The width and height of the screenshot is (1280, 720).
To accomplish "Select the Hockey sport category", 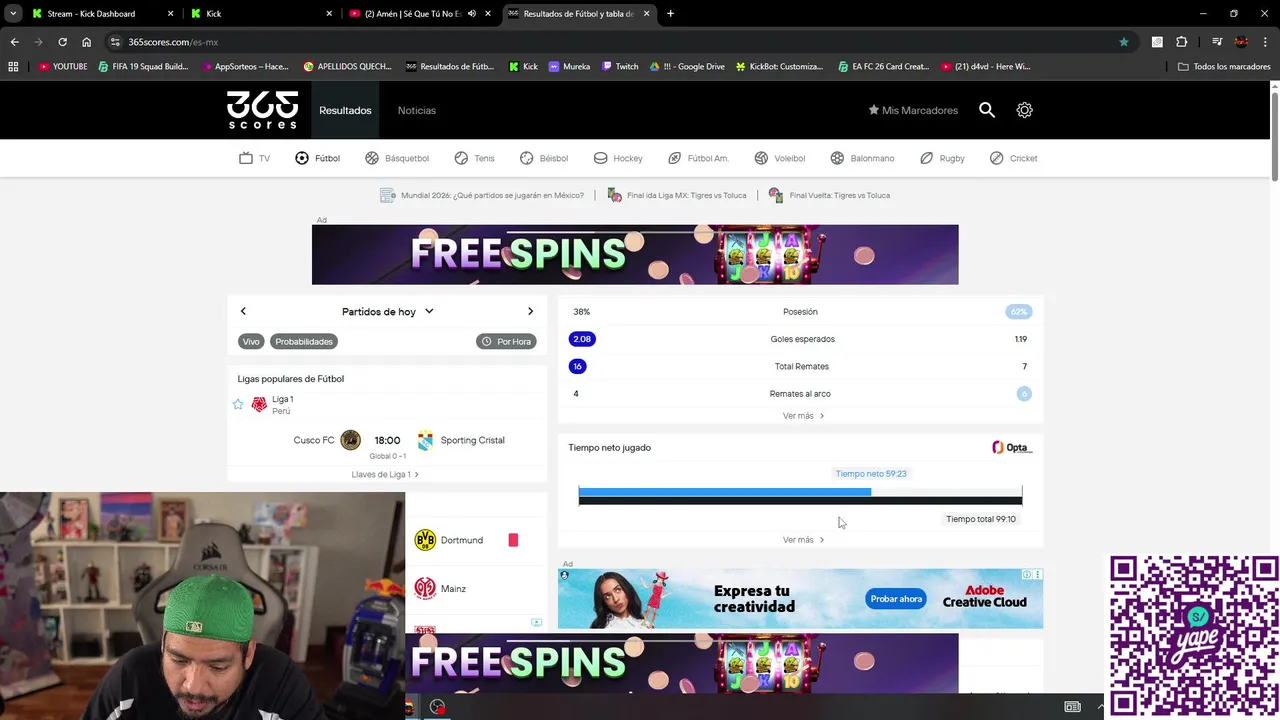I will click(x=618, y=158).
